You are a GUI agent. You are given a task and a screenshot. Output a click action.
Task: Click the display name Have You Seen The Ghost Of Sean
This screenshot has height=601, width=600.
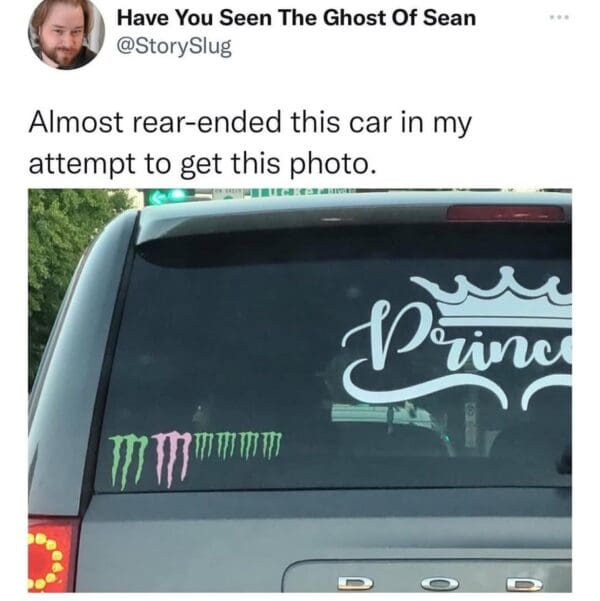coord(296,18)
